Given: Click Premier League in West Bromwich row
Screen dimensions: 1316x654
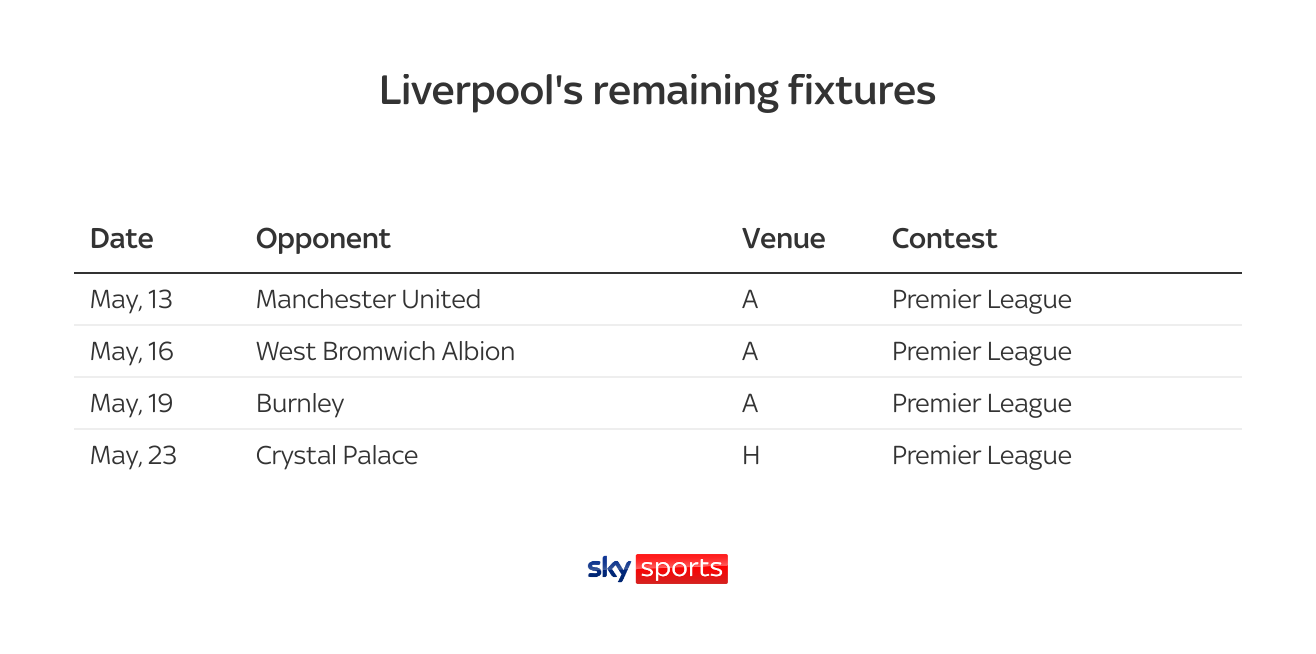Looking at the screenshot, I should tap(982, 352).
